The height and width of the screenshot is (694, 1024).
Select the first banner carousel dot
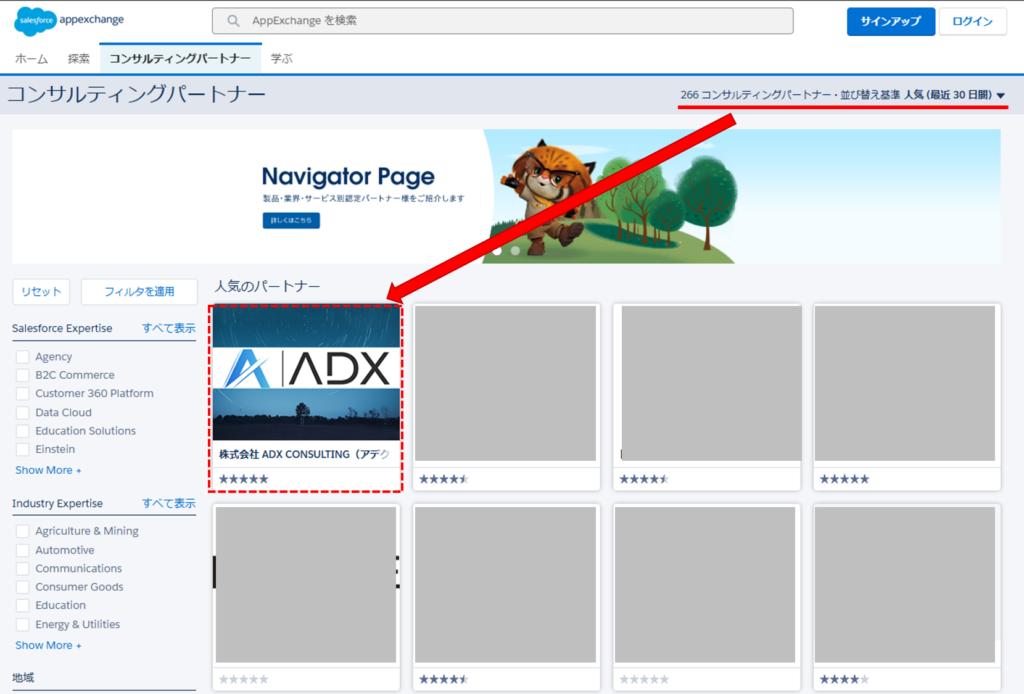point(497,251)
